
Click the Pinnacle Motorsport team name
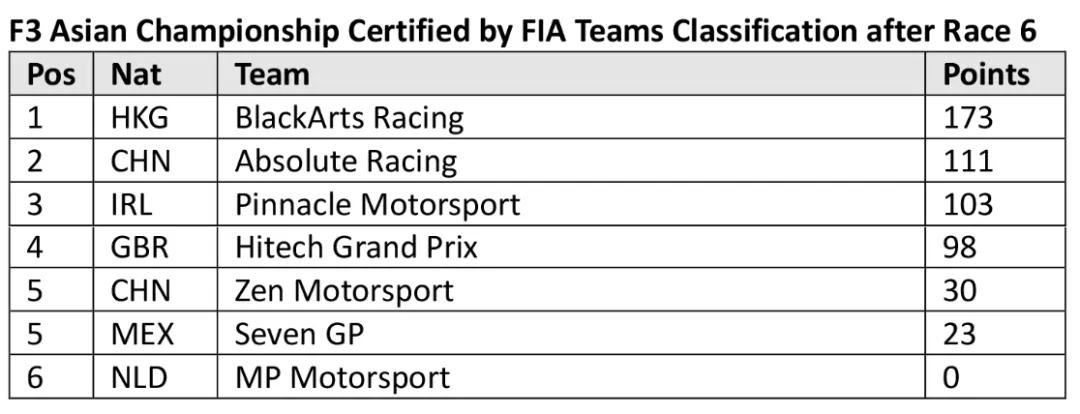(x=377, y=204)
